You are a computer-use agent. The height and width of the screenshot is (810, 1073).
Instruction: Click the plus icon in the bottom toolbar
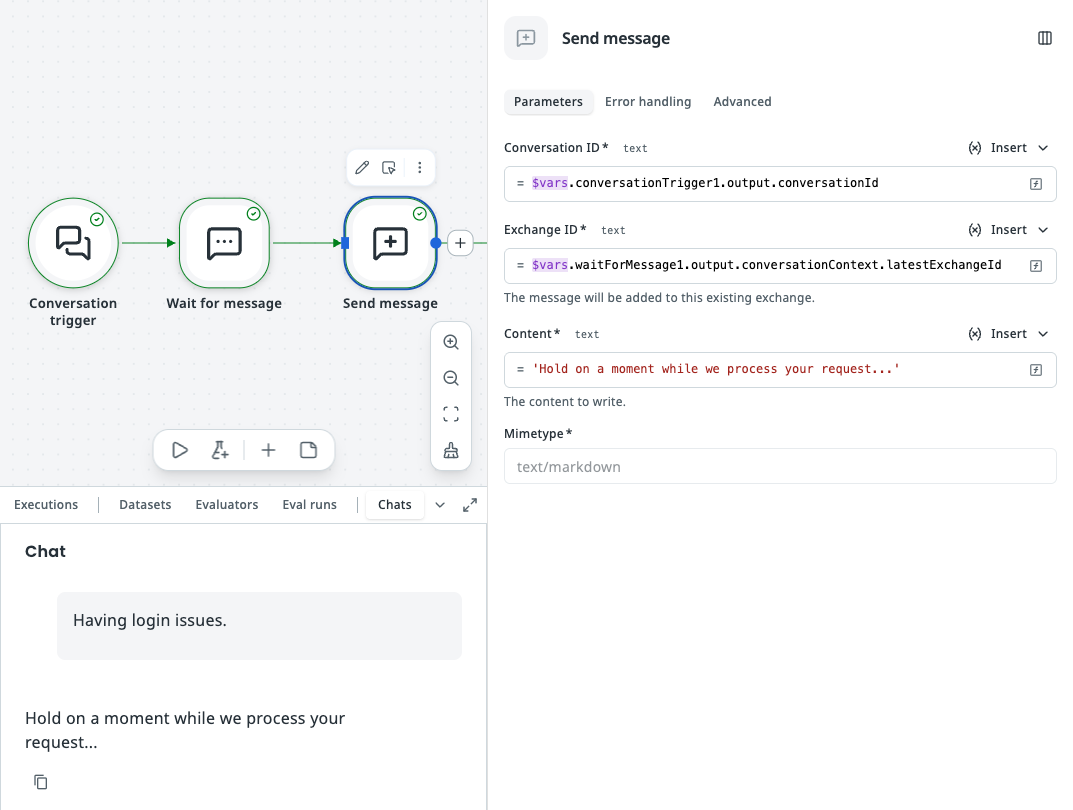[x=268, y=450]
